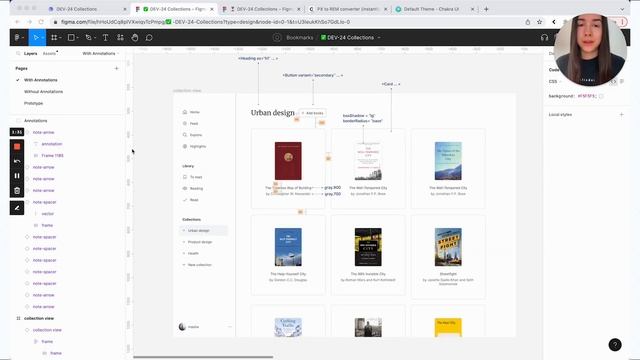Click the horizontal canvas scrollbar

point(203,357)
